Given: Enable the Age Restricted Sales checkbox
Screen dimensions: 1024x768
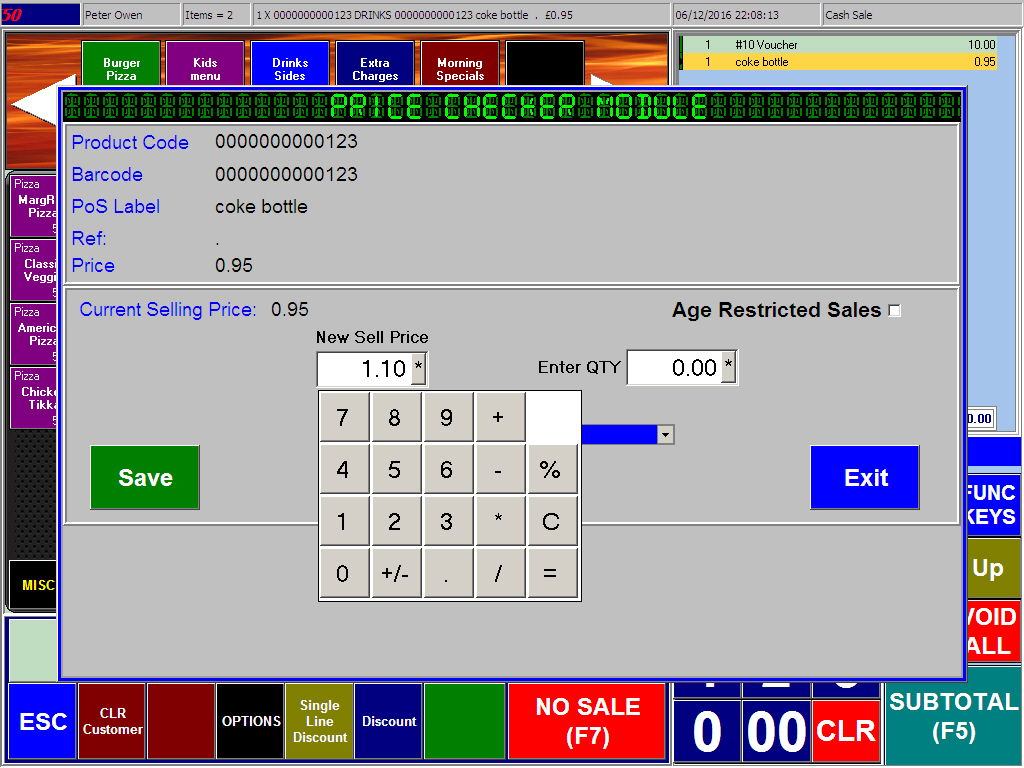Looking at the screenshot, I should pos(894,311).
